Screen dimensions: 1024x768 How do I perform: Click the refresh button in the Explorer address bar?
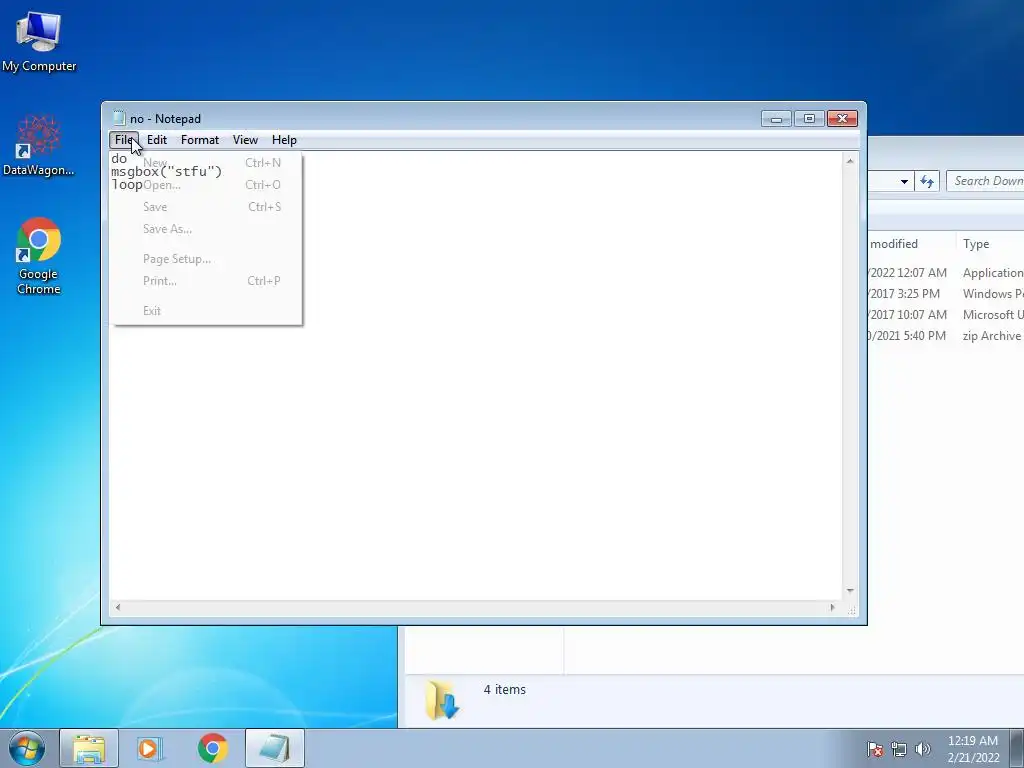(x=927, y=181)
